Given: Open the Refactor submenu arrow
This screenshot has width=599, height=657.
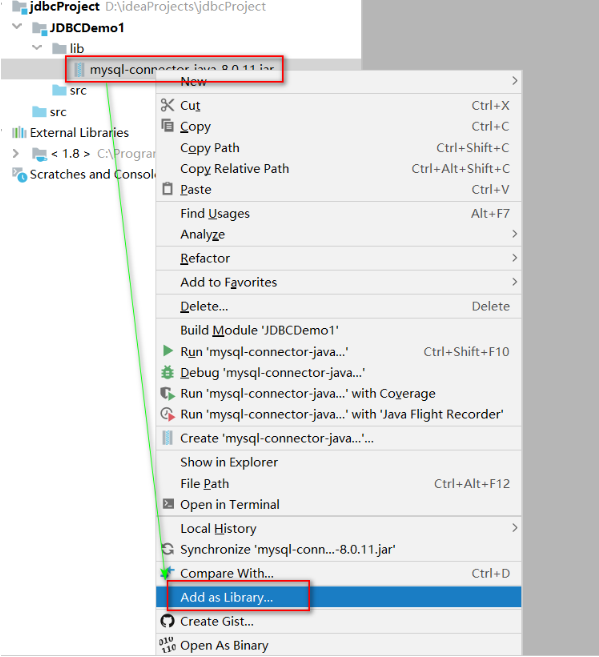Looking at the screenshot, I should [x=515, y=258].
